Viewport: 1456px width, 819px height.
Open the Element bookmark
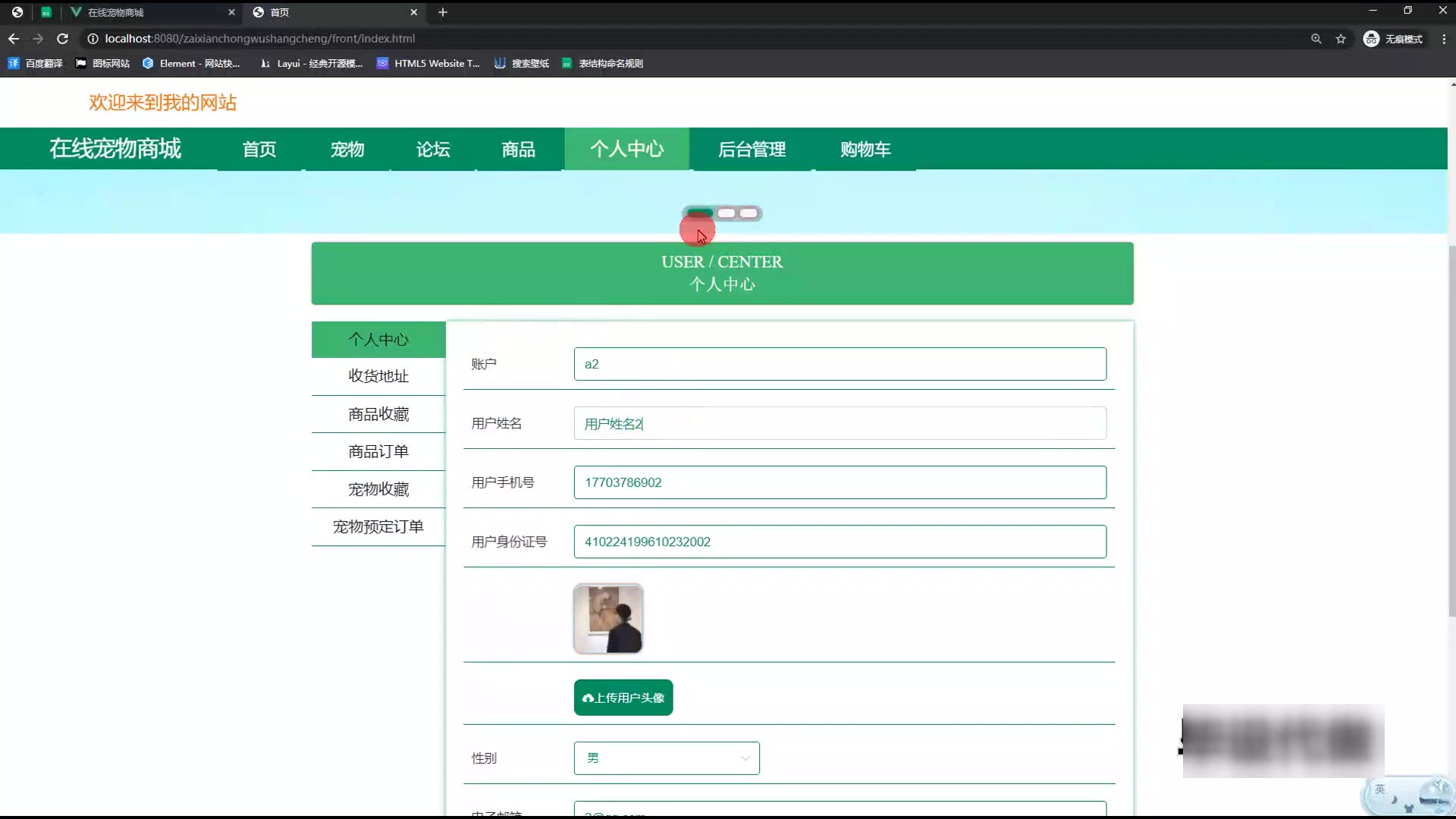(x=191, y=64)
